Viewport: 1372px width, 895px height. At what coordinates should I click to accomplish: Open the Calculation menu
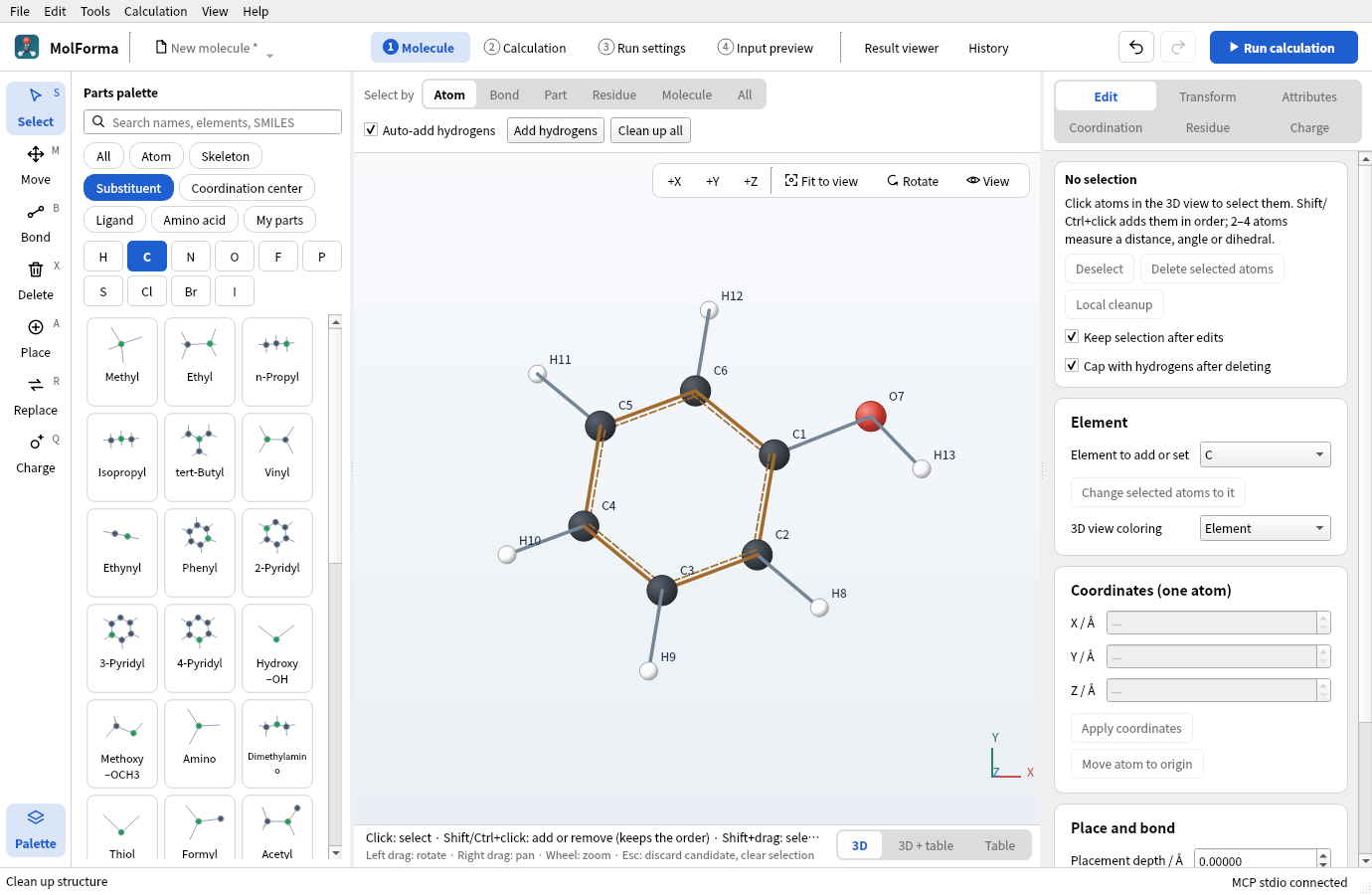point(155,11)
